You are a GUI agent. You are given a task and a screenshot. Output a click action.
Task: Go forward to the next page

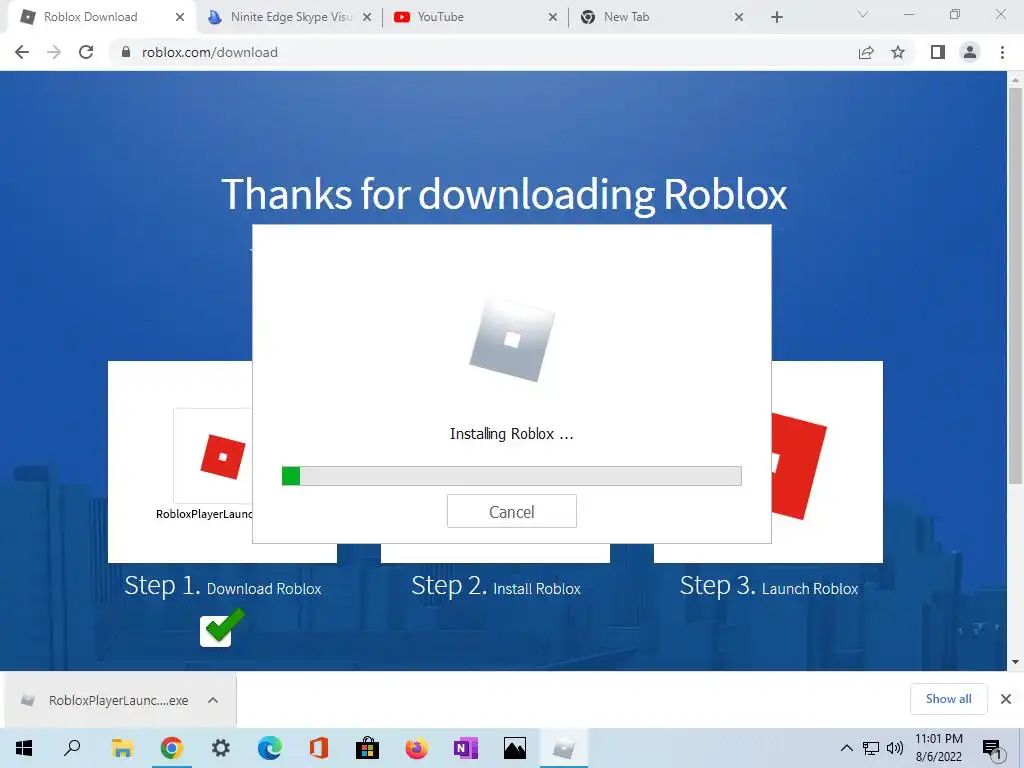54,52
